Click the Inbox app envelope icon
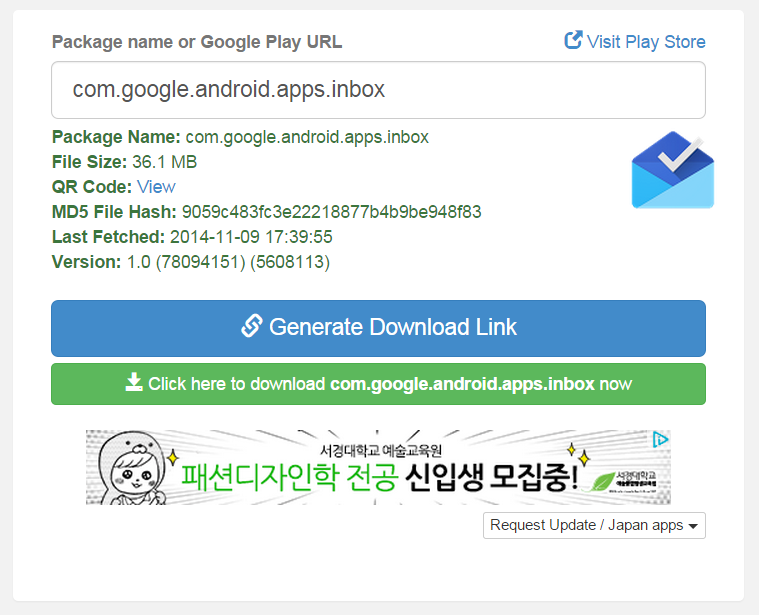This screenshot has height=615, width=759. (x=672, y=173)
